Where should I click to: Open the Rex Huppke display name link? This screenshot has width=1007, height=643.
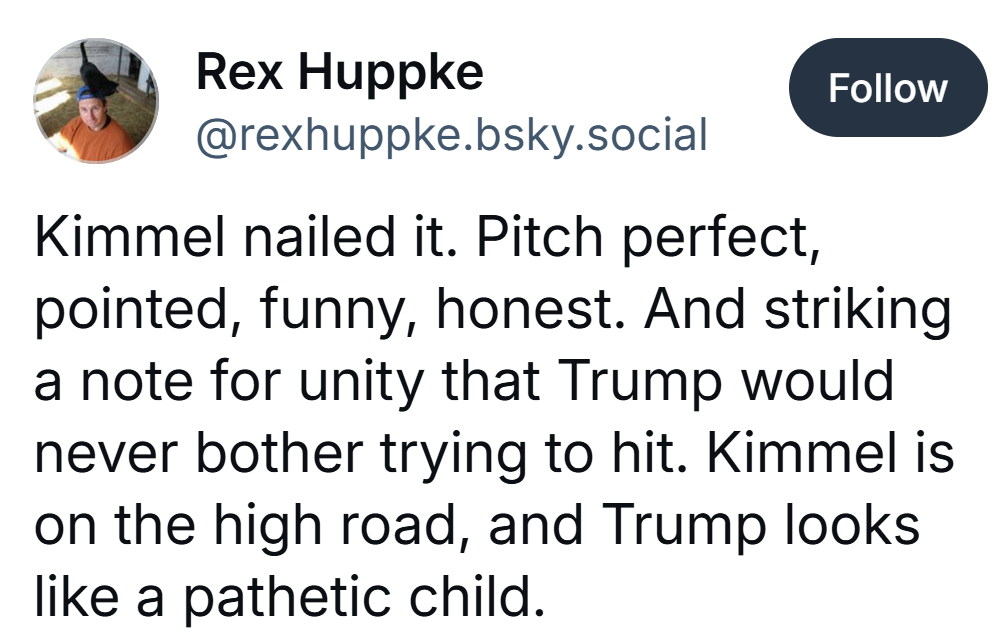click(340, 72)
